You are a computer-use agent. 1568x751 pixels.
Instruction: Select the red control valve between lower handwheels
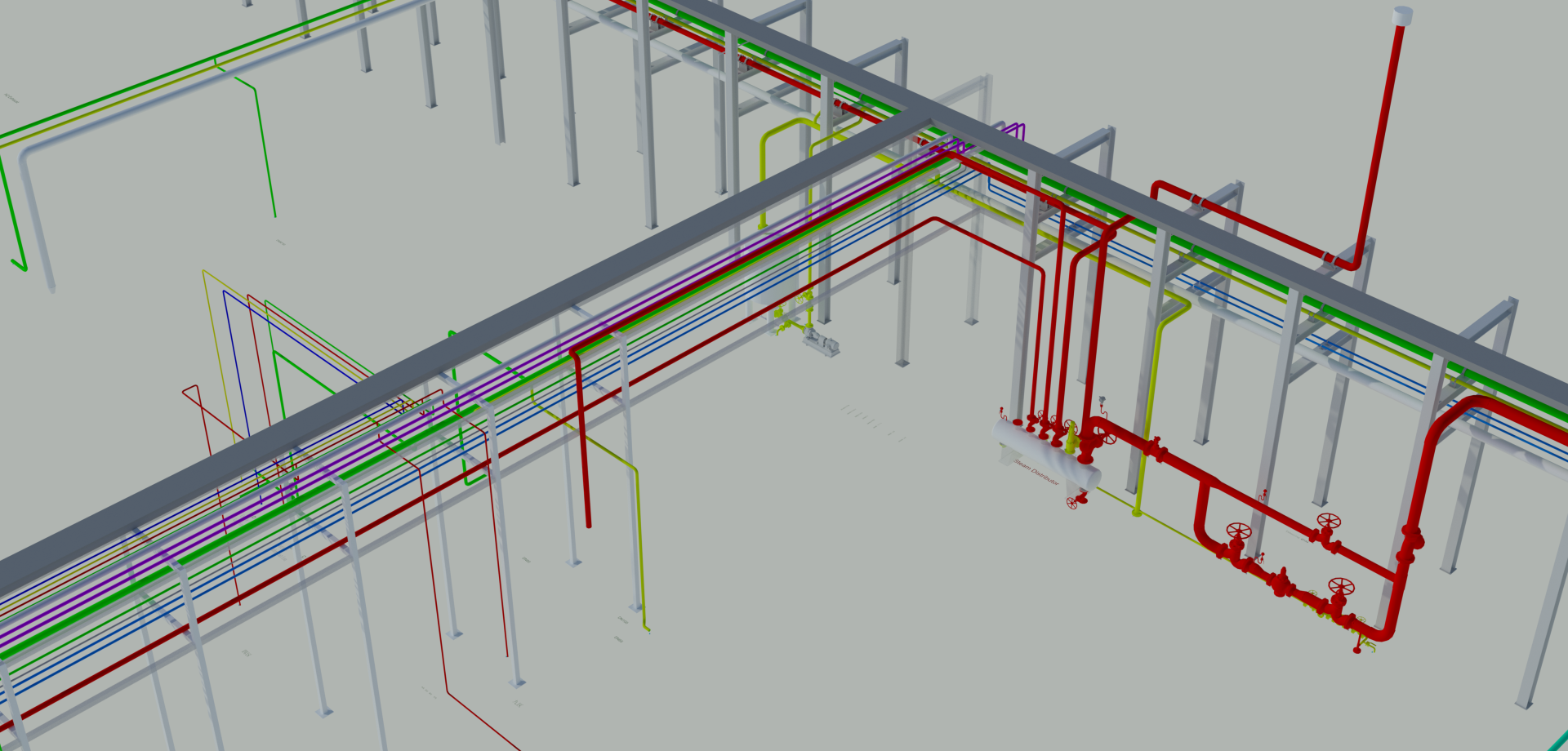1281,581
